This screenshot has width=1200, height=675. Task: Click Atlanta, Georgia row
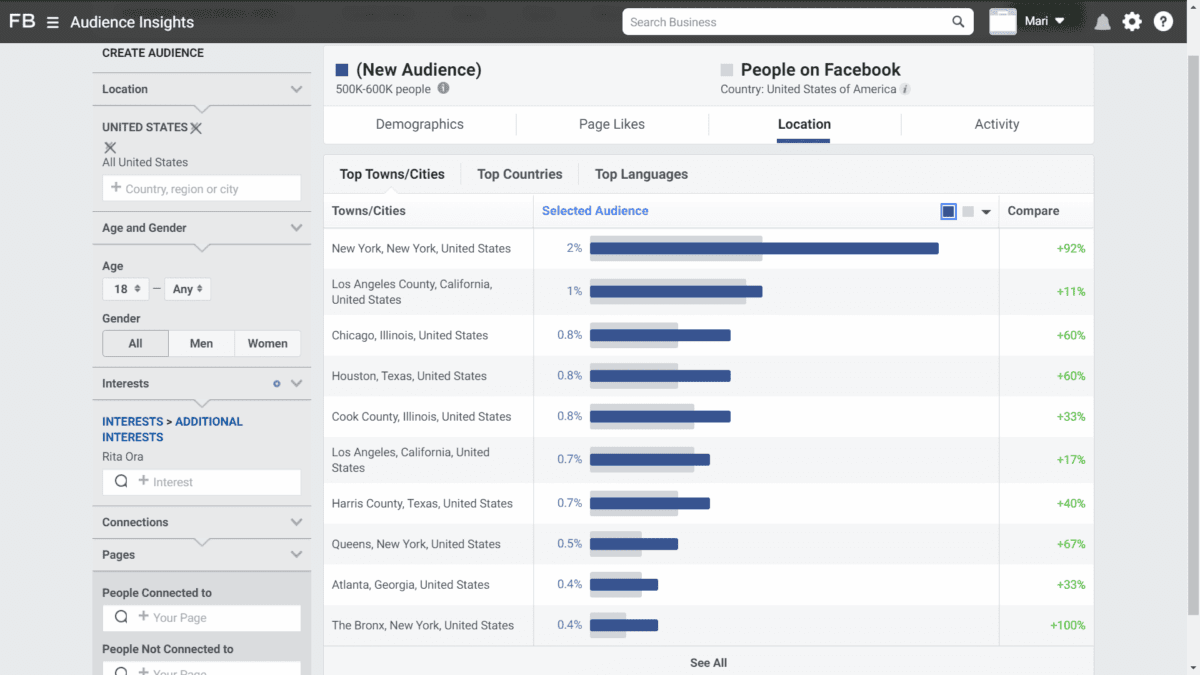(708, 584)
